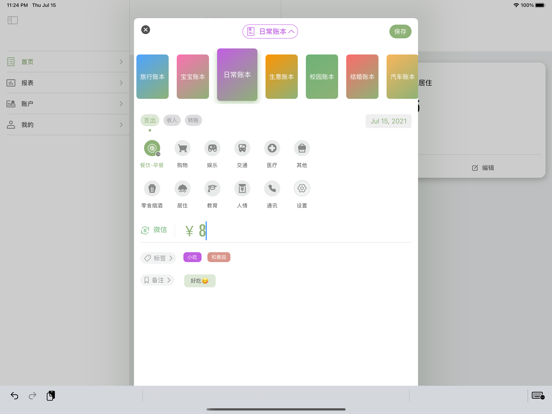The width and height of the screenshot is (552, 414).
Task: Toggle the sidebar panel icon
Action: point(13,20)
